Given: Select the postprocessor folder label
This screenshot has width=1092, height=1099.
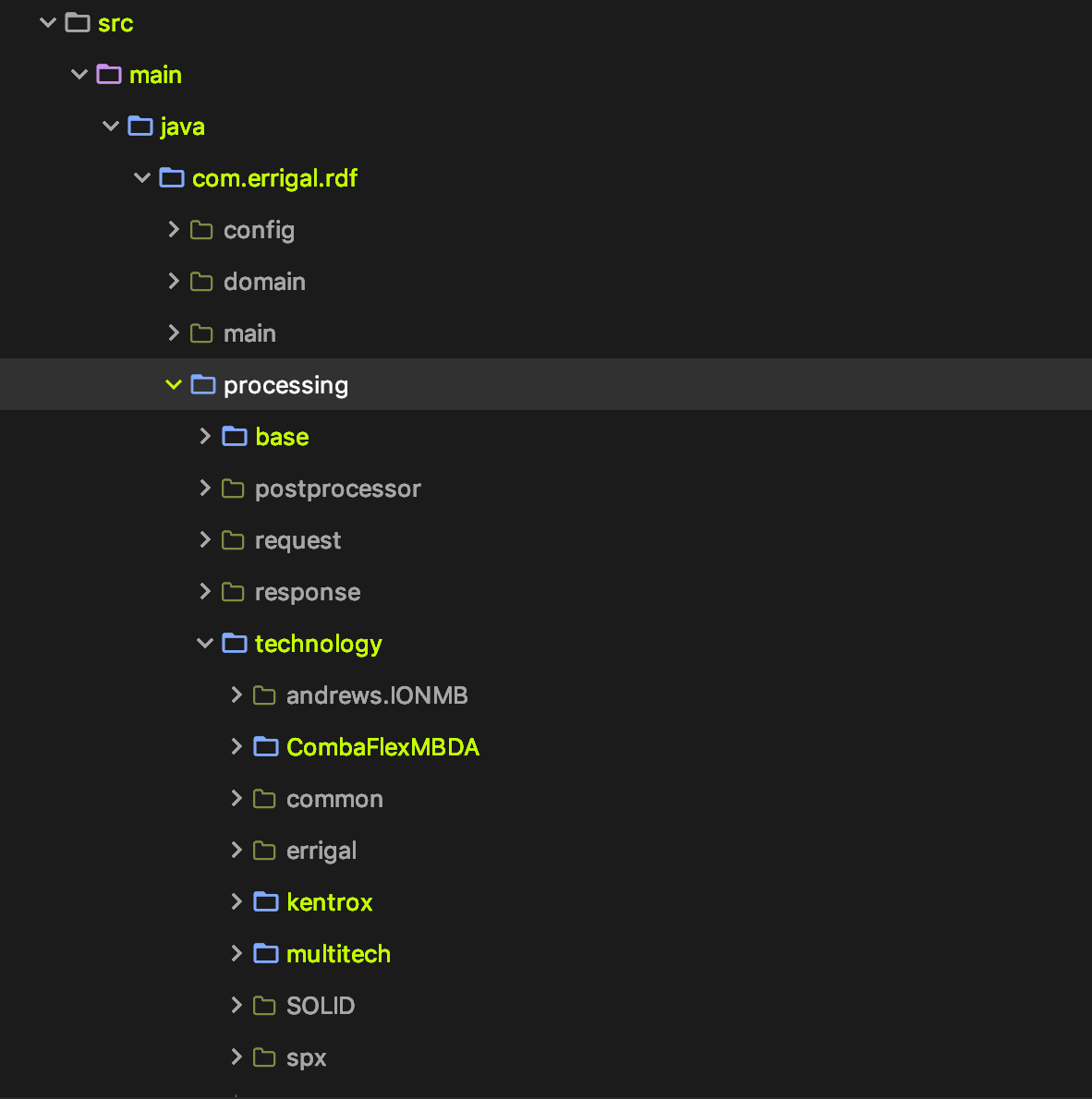Looking at the screenshot, I should click(337, 489).
